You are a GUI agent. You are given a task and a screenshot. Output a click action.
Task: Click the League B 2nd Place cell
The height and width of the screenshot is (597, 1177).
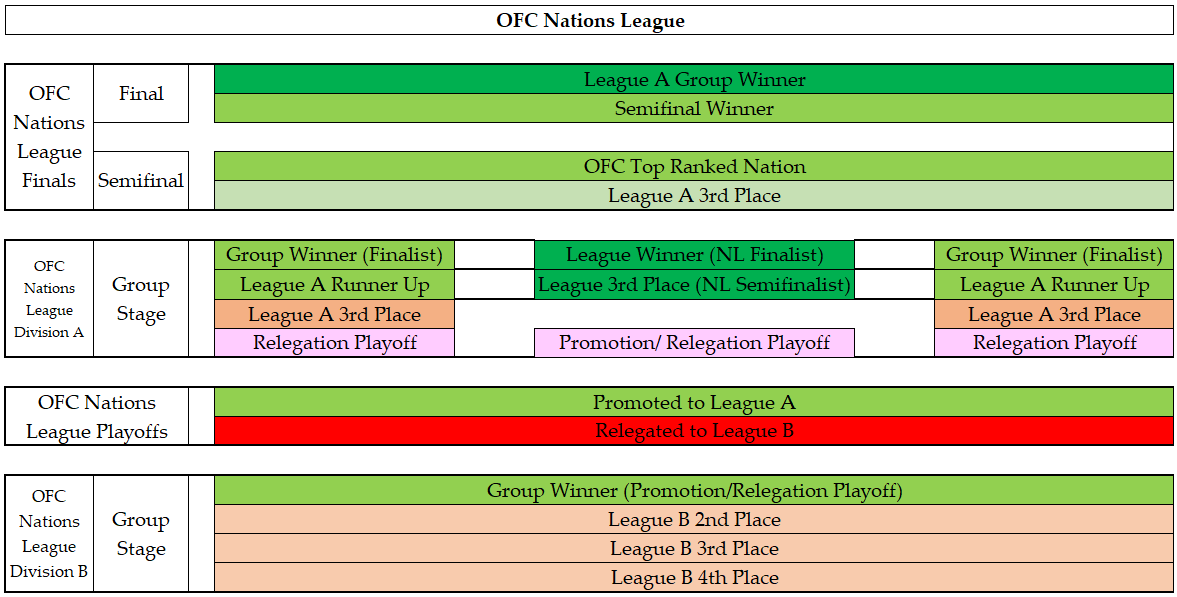694,520
